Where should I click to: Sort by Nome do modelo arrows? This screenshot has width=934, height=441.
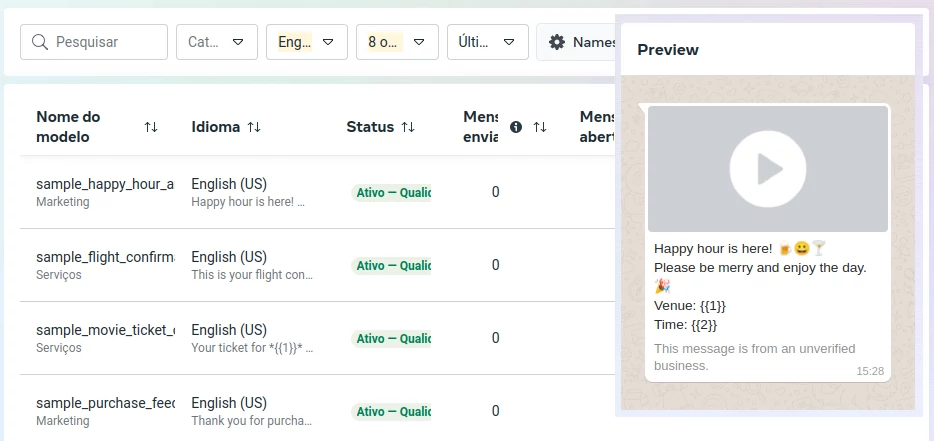pyautogui.click(x=151, y=127)
